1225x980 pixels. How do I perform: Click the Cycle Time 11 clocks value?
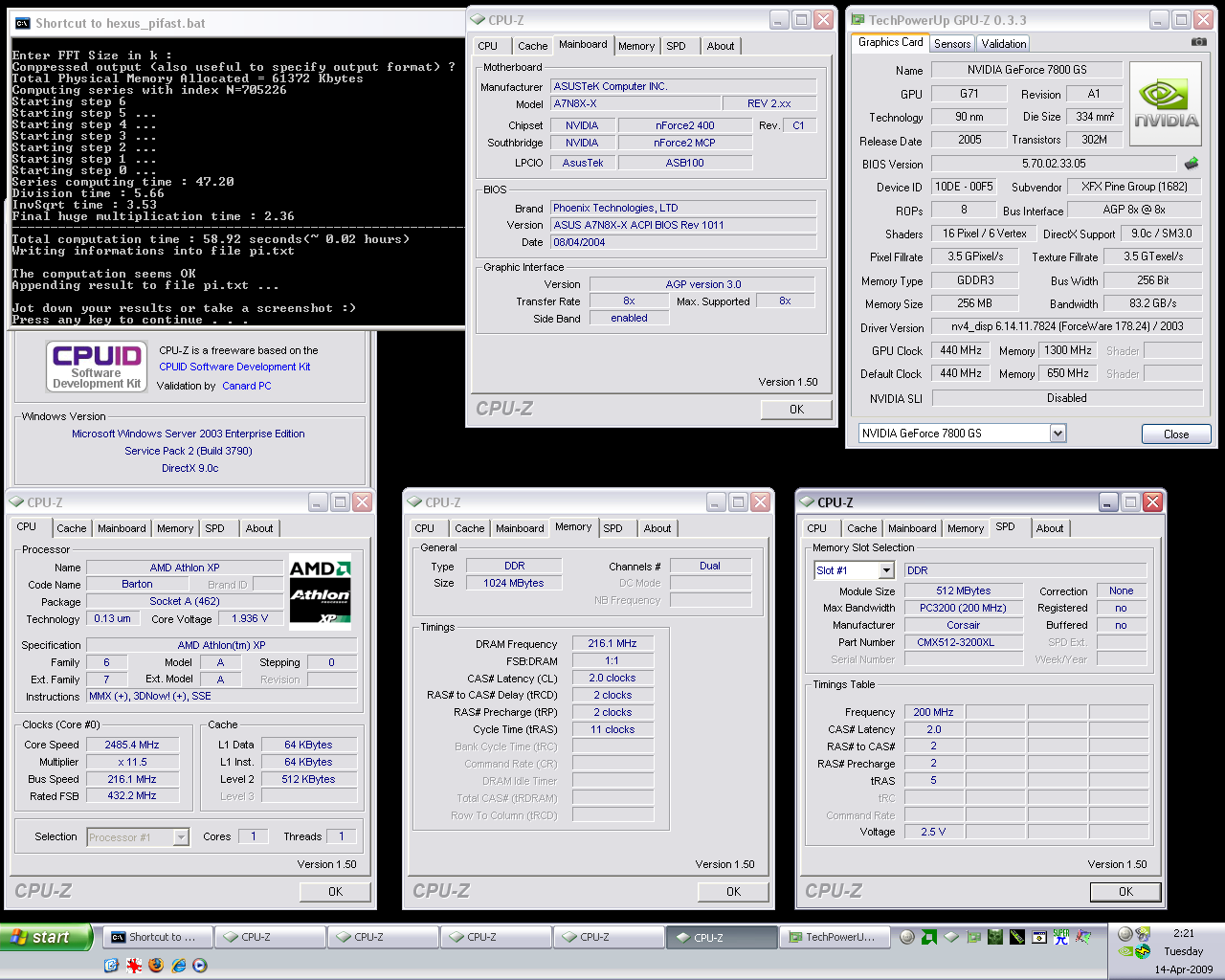(612, 729)
